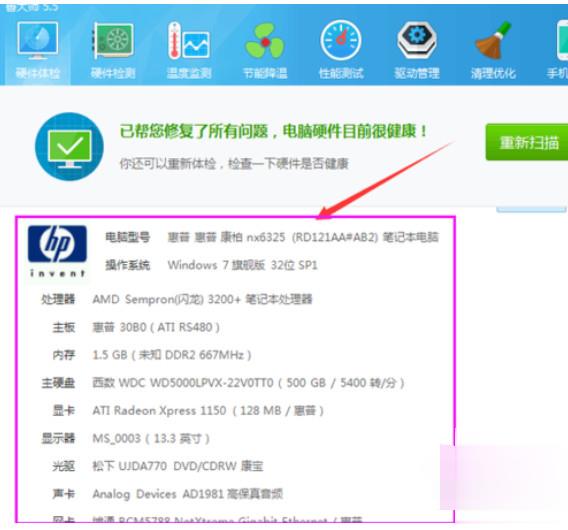The image size is (568, 530).
Task: Open the 节能降温 energy saving fan tab
Action: point(265,50)
